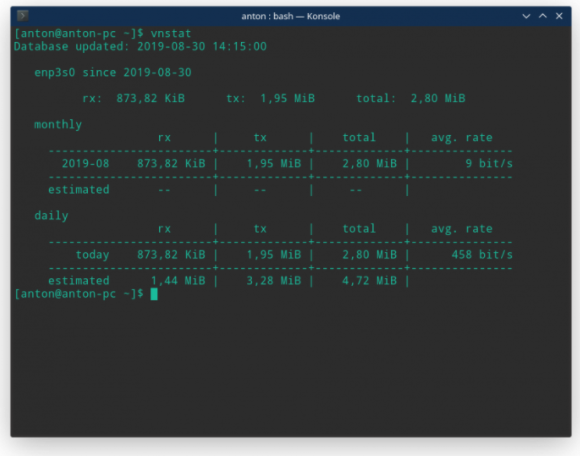Click the estimated '1,44 MiB' rx value
Viewport: 580px width, 456px height.
178,281
